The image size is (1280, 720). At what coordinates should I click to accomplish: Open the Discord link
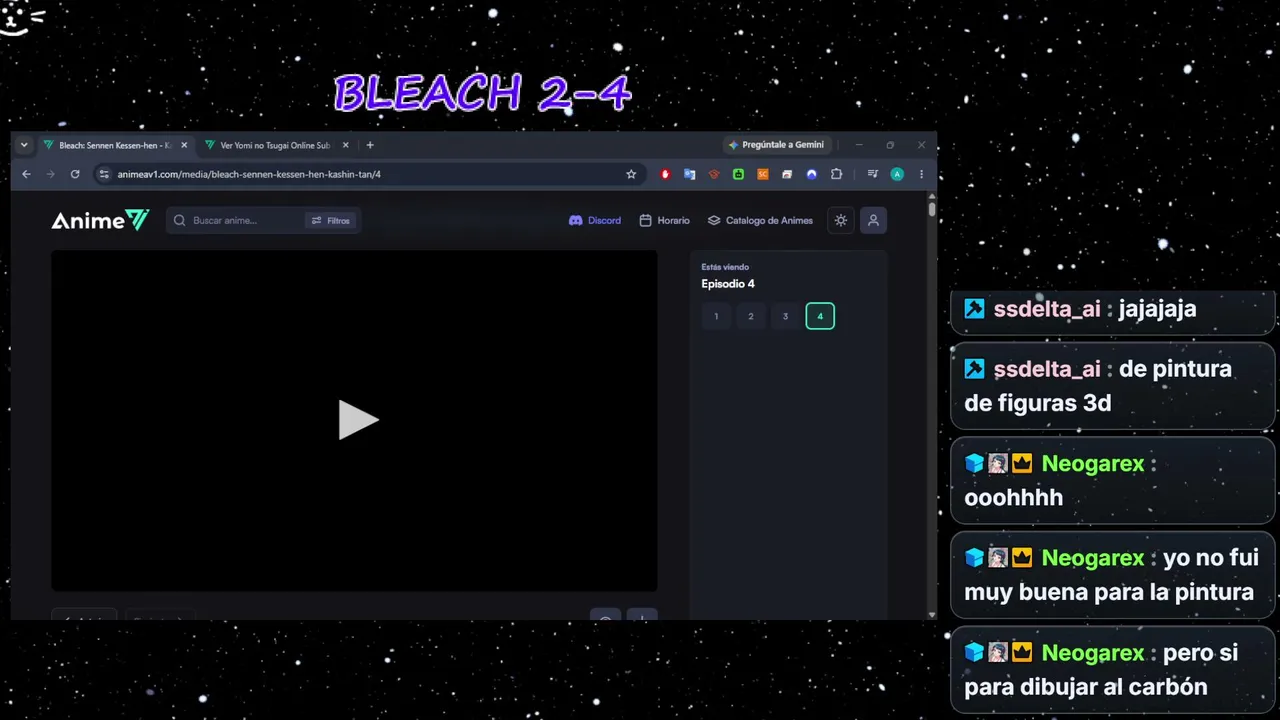click(x=595, y=221)
